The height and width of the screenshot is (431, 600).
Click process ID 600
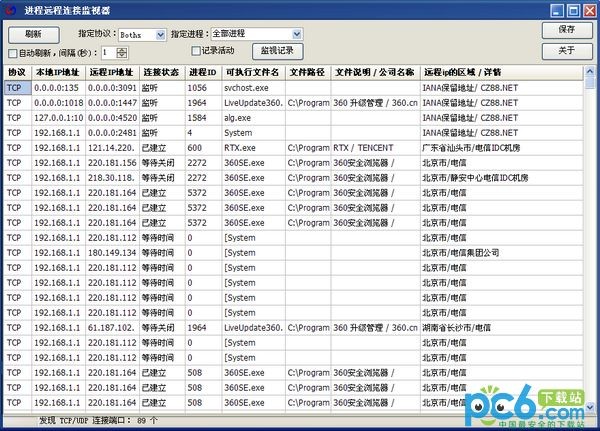(204, 148)
